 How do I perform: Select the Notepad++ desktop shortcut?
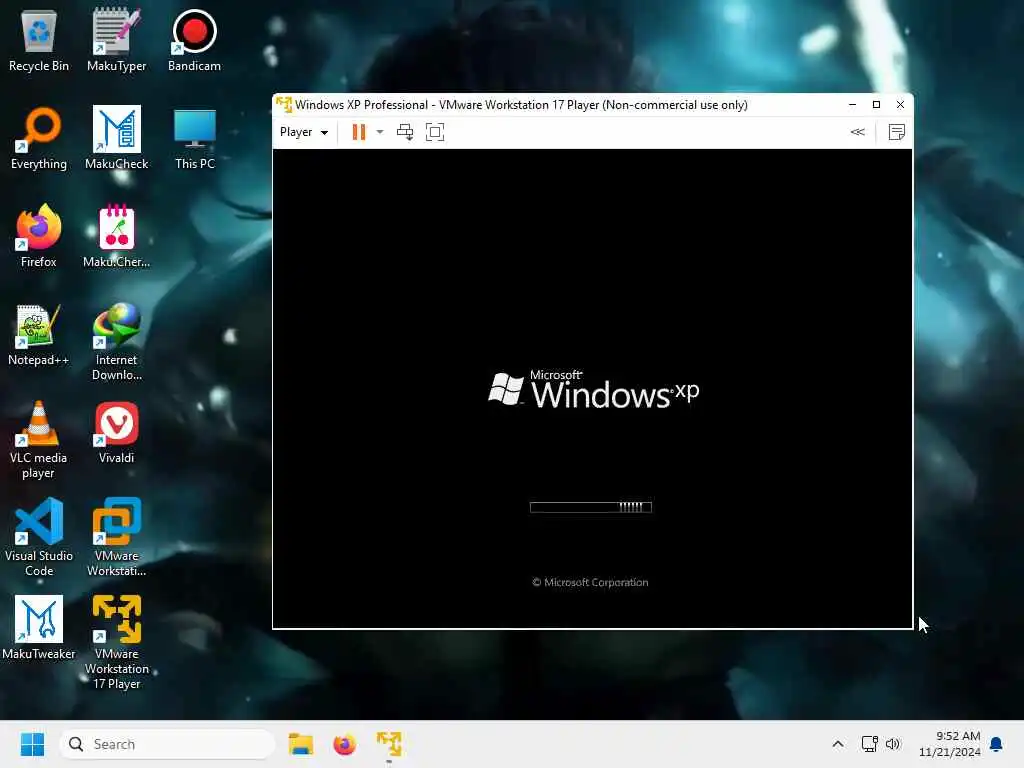(x=39, y=334)
